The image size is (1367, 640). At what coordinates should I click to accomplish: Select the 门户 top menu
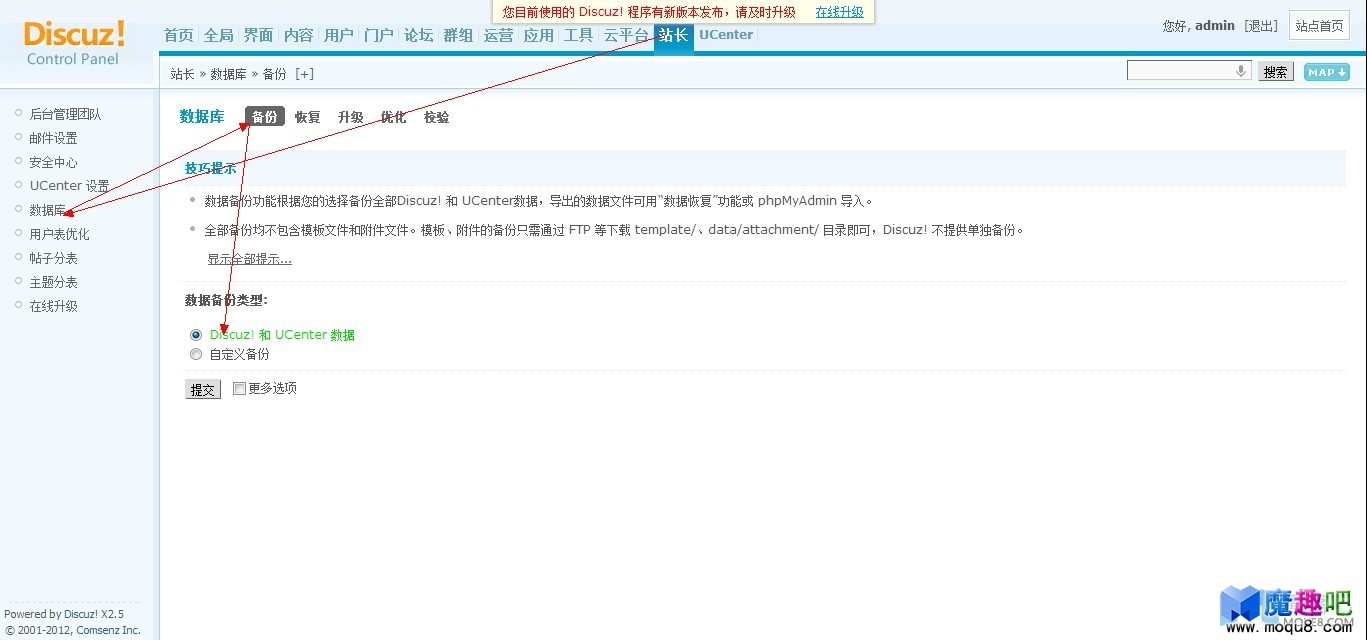379,35
